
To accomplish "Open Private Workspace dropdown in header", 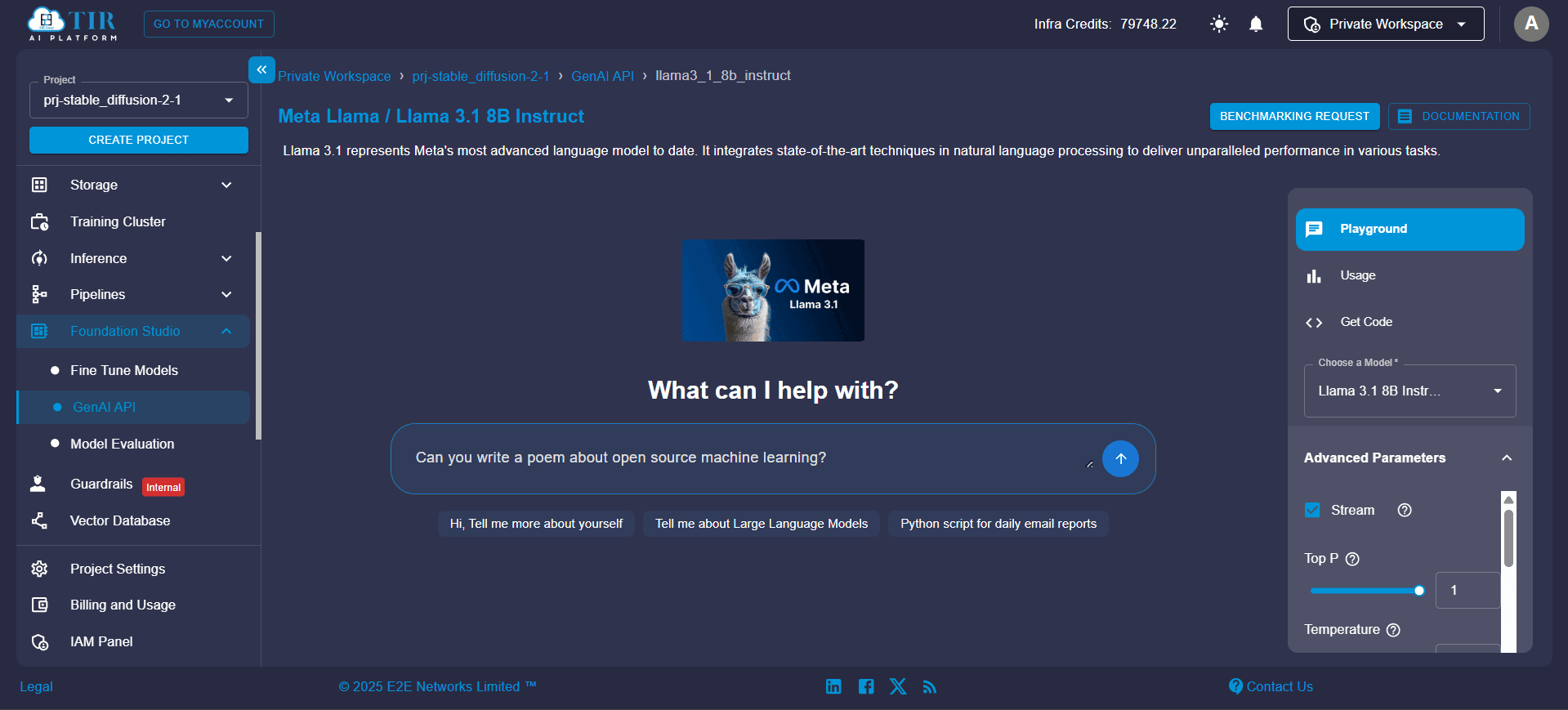I will point(1386,24).
